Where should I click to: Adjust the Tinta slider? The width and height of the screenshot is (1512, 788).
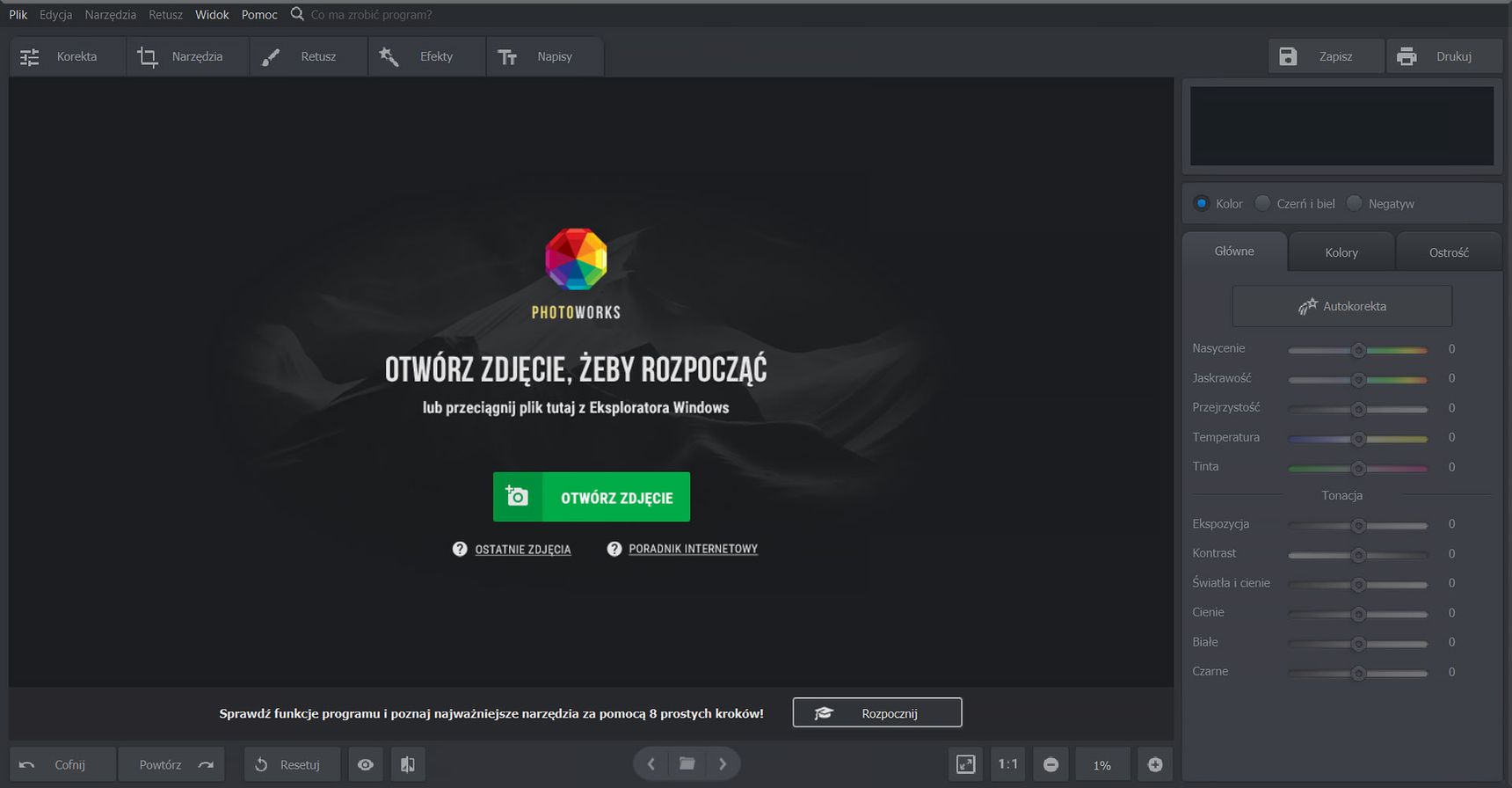click(x=1358, y=468)
